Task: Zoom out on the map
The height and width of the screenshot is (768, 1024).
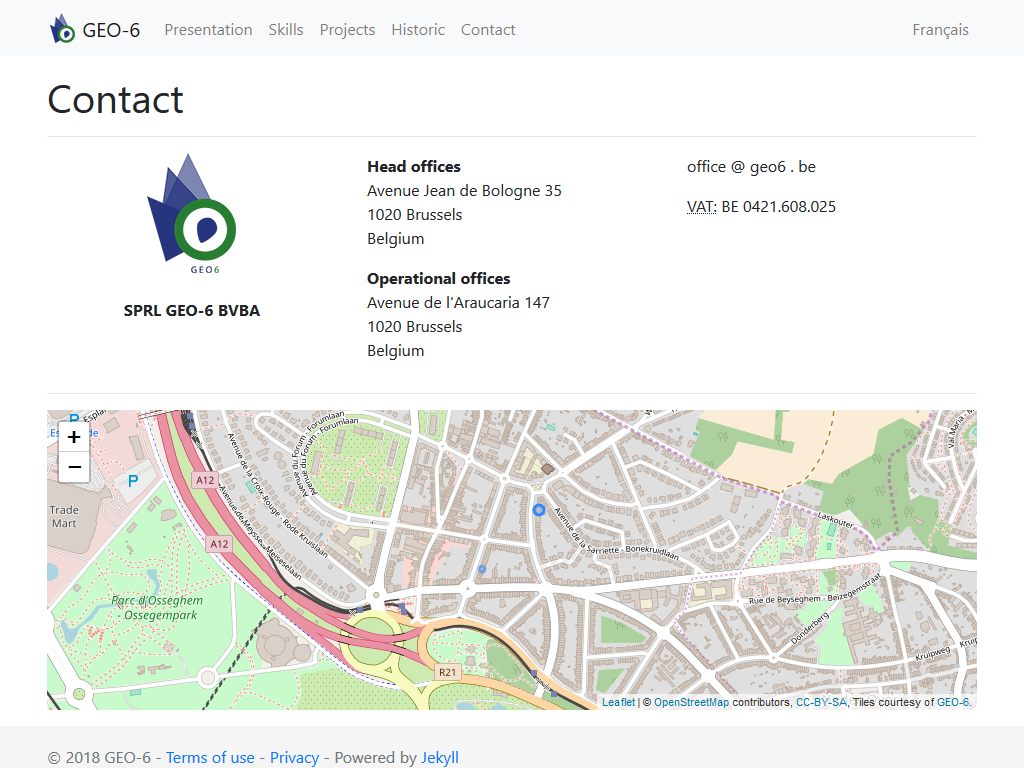Action: click(74, 467)
